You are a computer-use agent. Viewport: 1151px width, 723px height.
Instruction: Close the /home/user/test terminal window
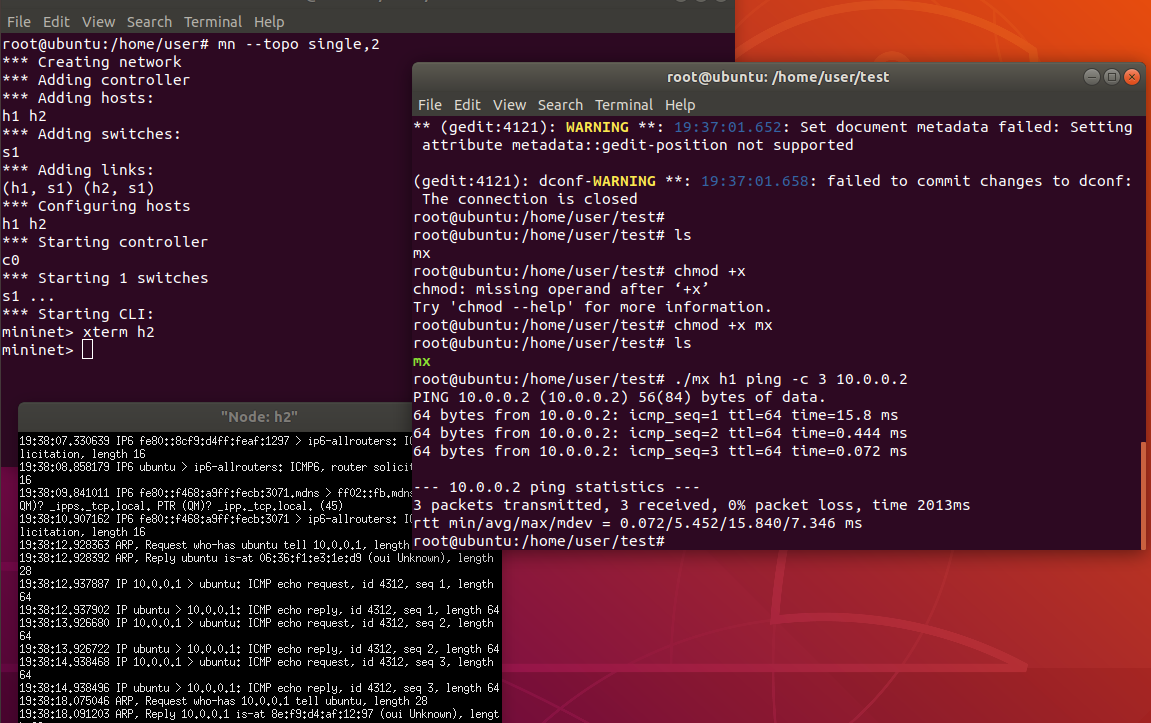(1132, 77)
